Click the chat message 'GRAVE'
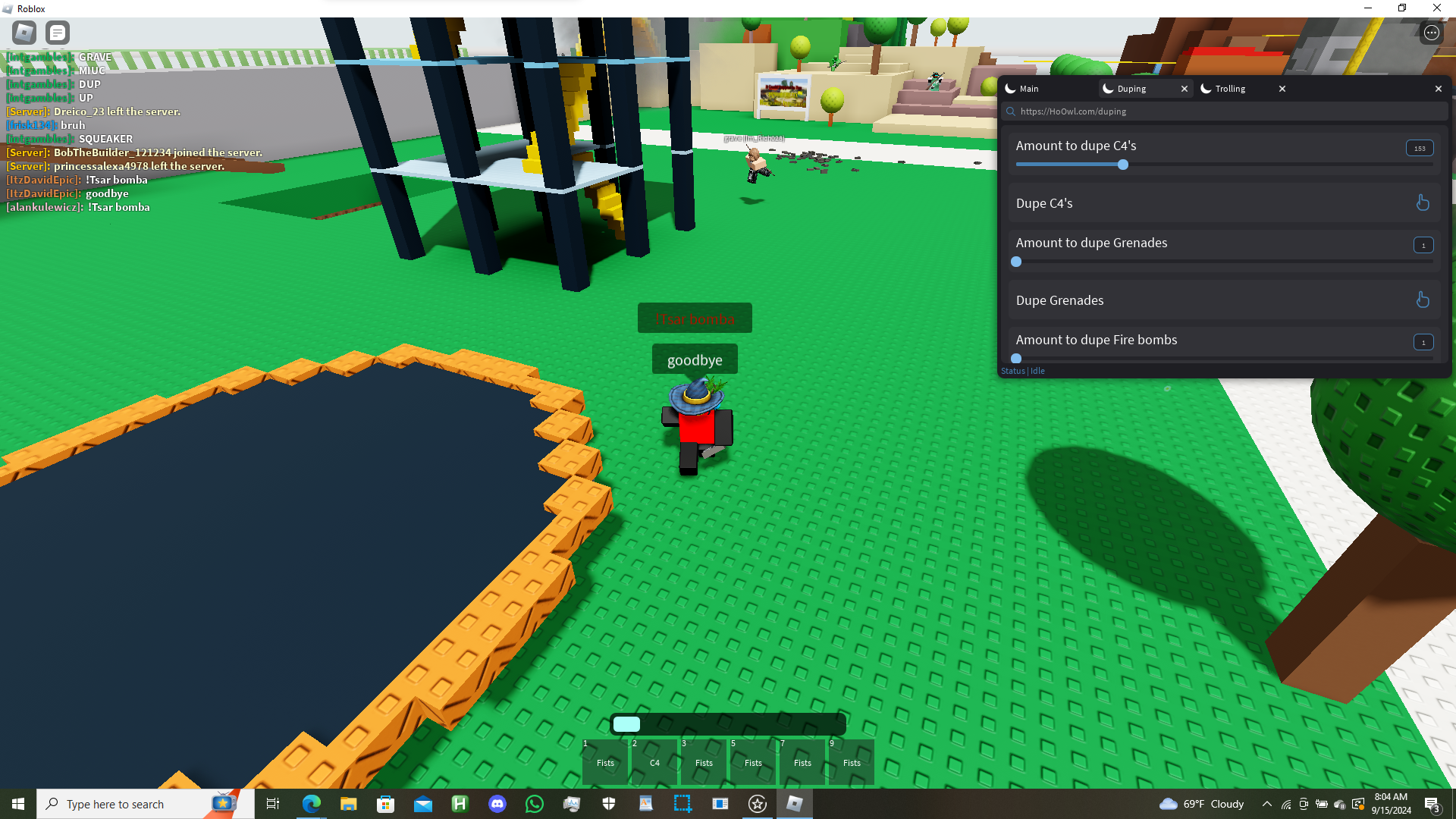This screenshot has width=1456, height=819. (95, 57)
